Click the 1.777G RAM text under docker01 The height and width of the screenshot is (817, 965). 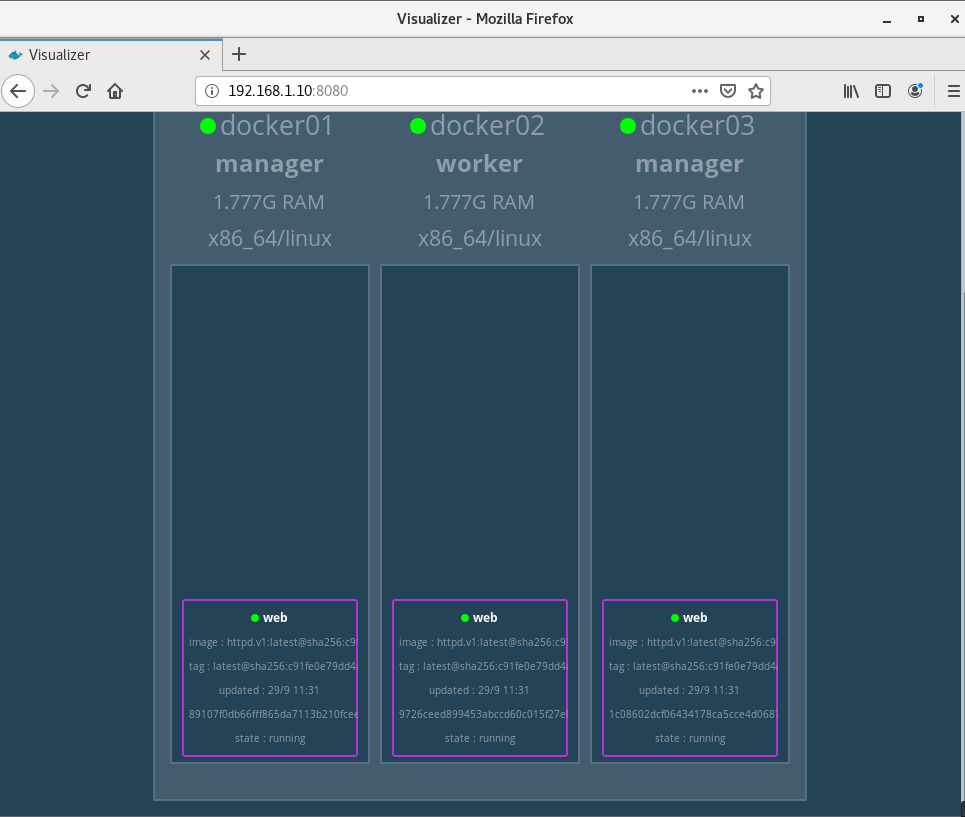pos(269,202)
